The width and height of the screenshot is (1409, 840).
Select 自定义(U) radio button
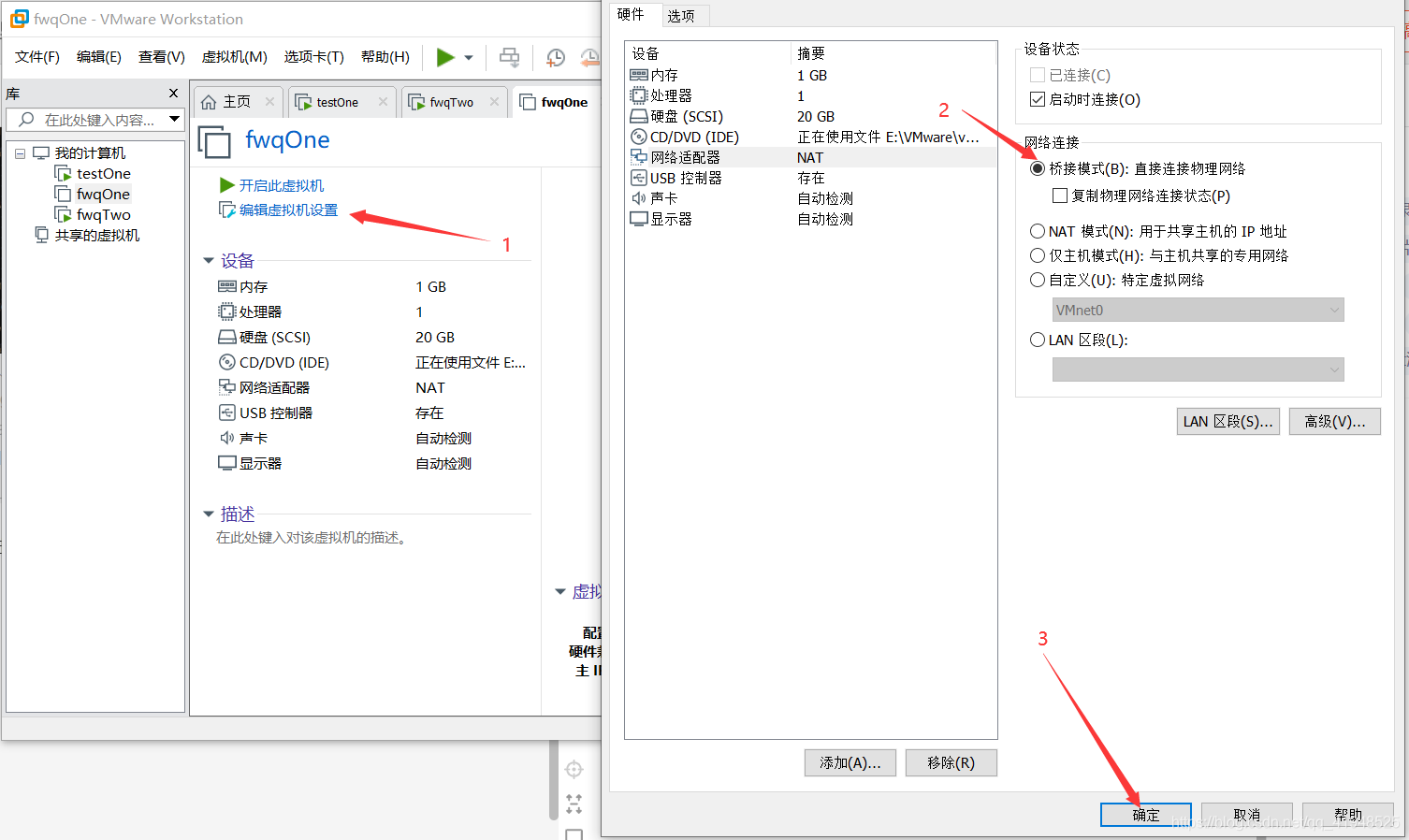coord(1037,280)
